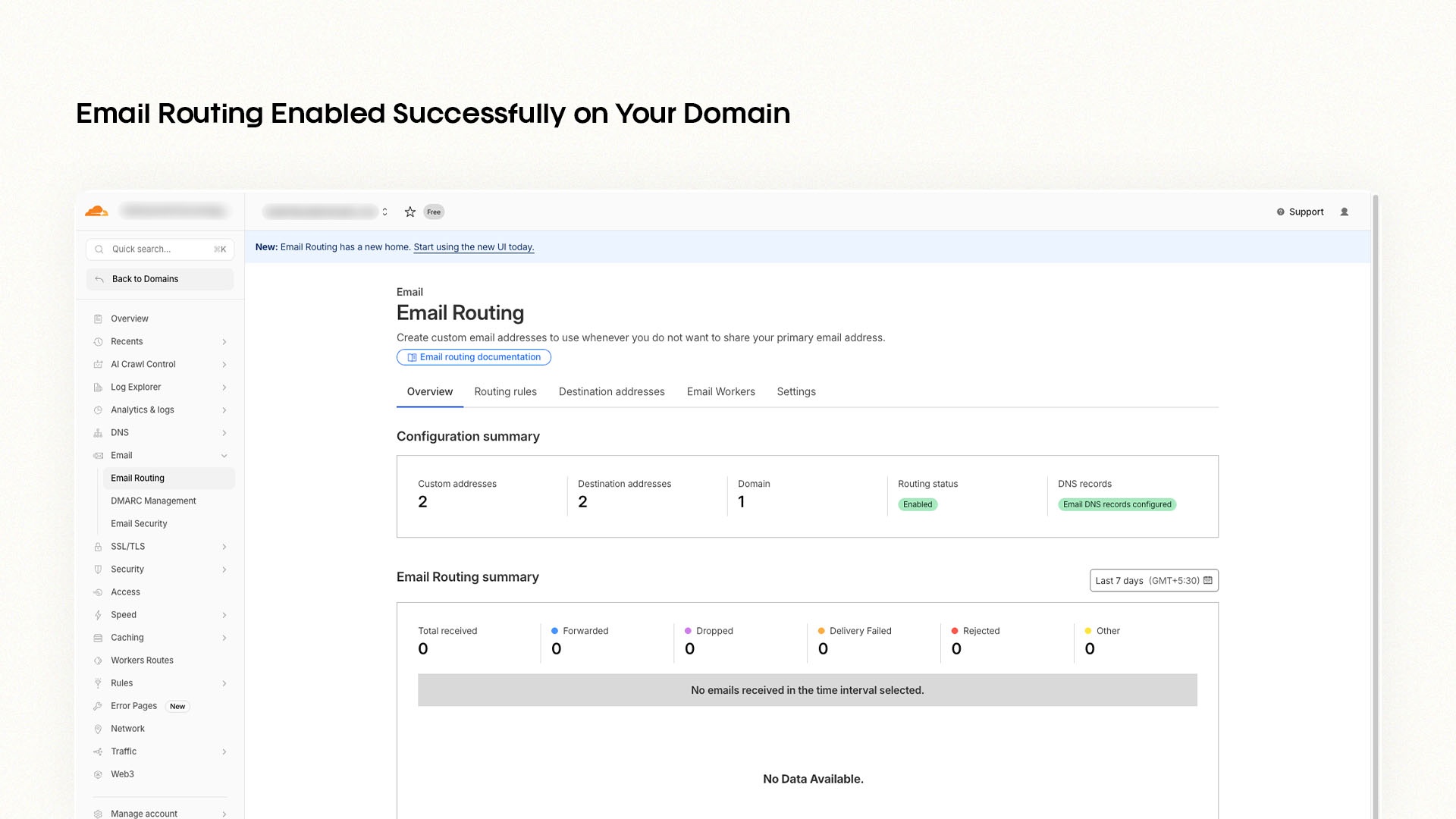Click the Network location icon
This screenshot has height=819, width=1456.
pyautogui.click(x=99, y=728)
